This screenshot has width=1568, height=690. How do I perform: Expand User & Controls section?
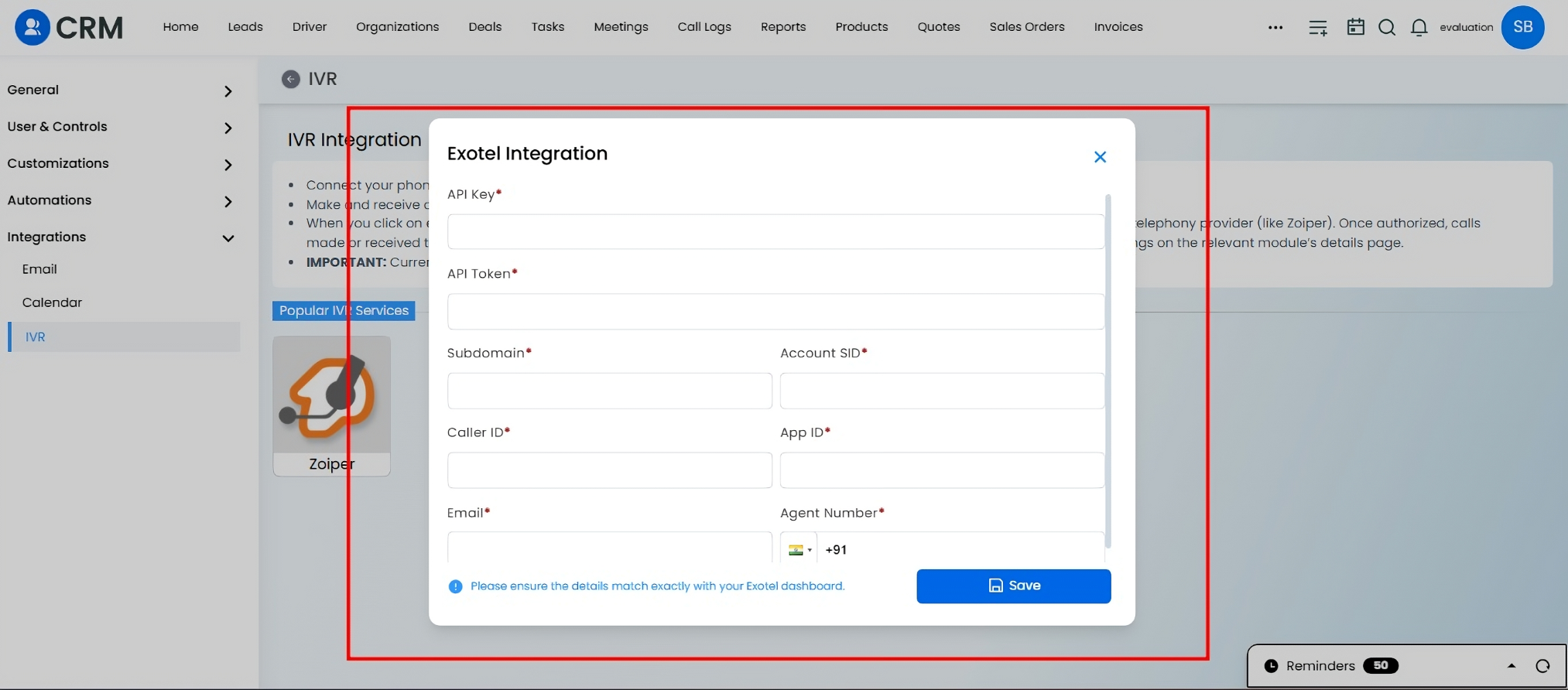pyautogui.click(x=120, y=127)
